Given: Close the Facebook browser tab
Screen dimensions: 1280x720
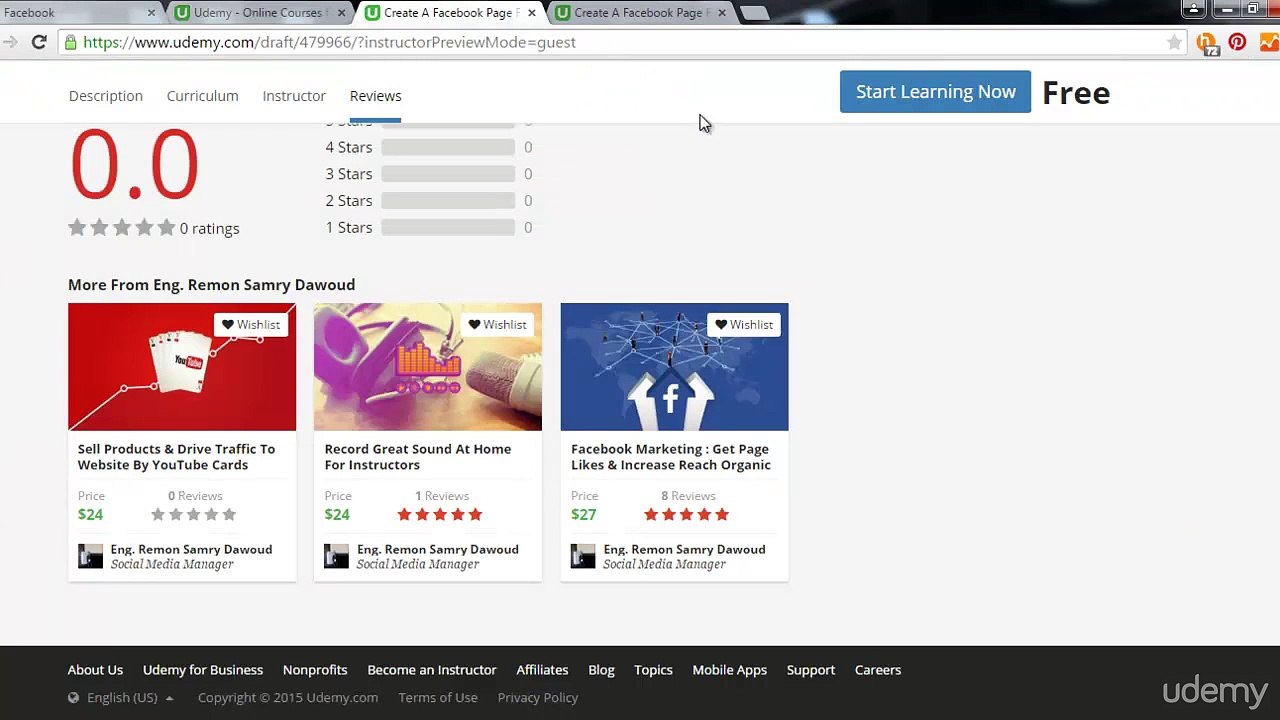Looking at the screenshot, I should point(152,13).
